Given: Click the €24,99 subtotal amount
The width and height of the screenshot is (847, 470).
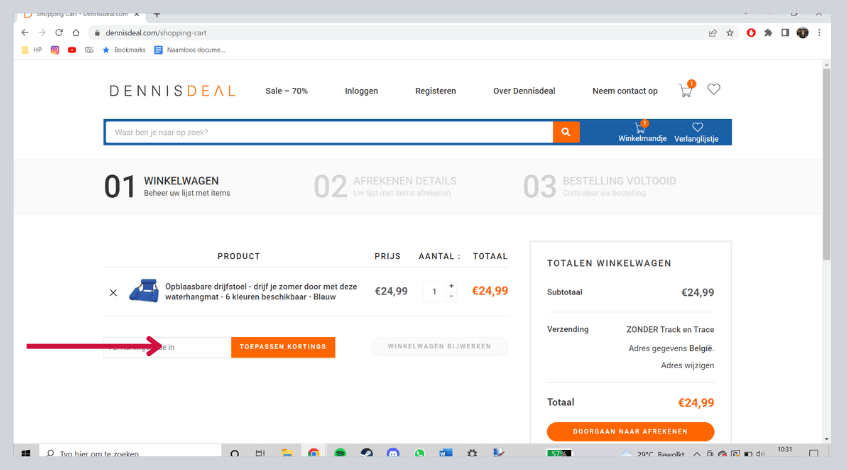Looking at the screenshot, I should click(697, 292).
